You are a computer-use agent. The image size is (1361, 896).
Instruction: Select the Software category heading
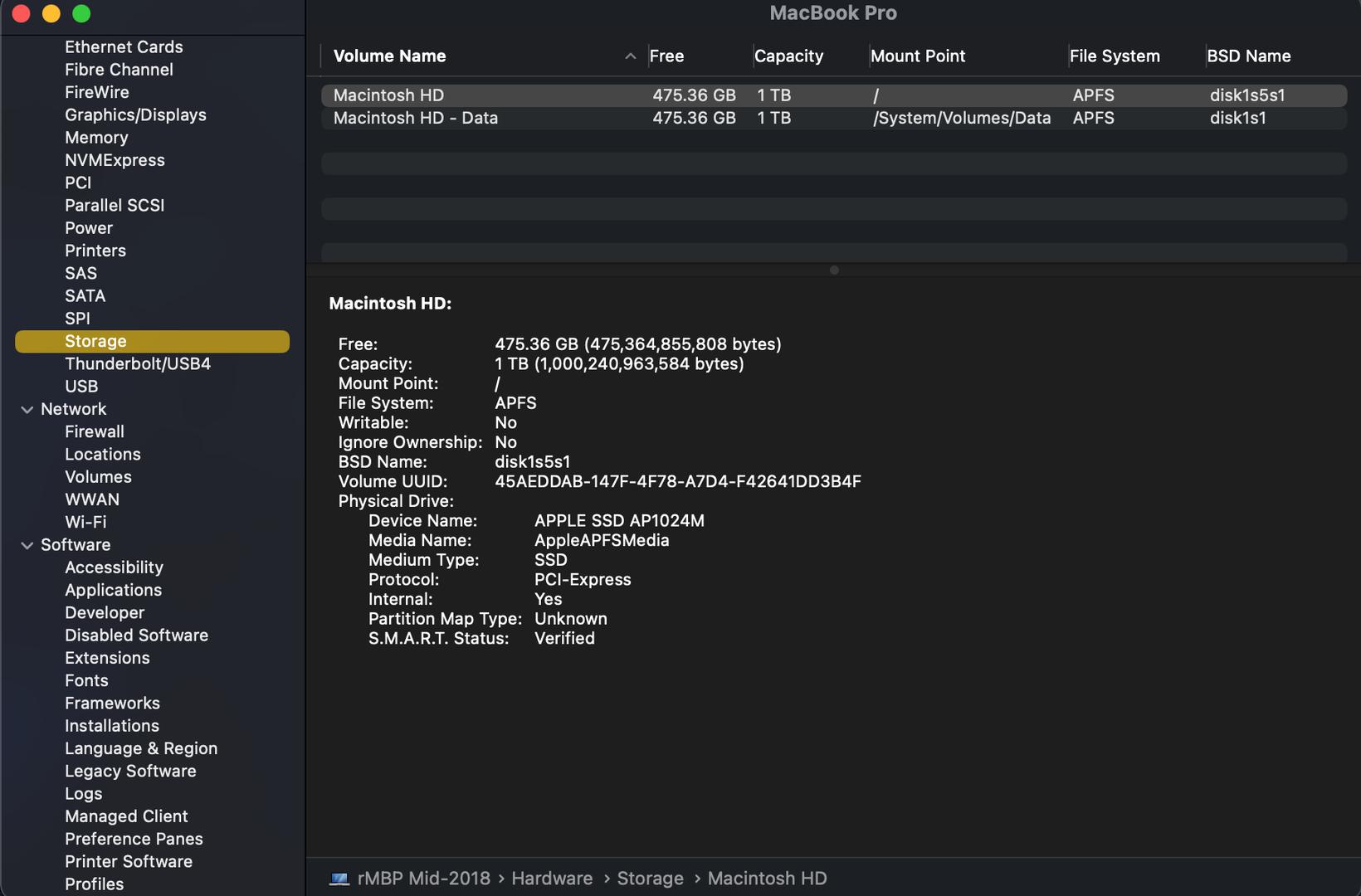pos(76,545)
